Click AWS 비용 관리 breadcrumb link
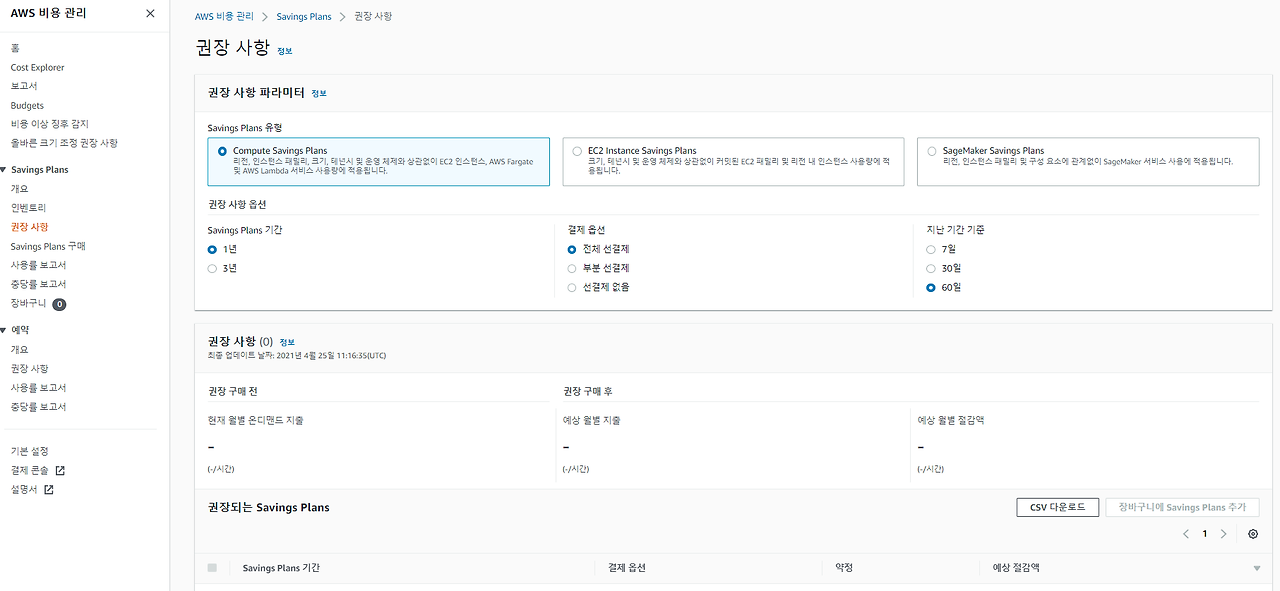 click(x=225, y=17)
